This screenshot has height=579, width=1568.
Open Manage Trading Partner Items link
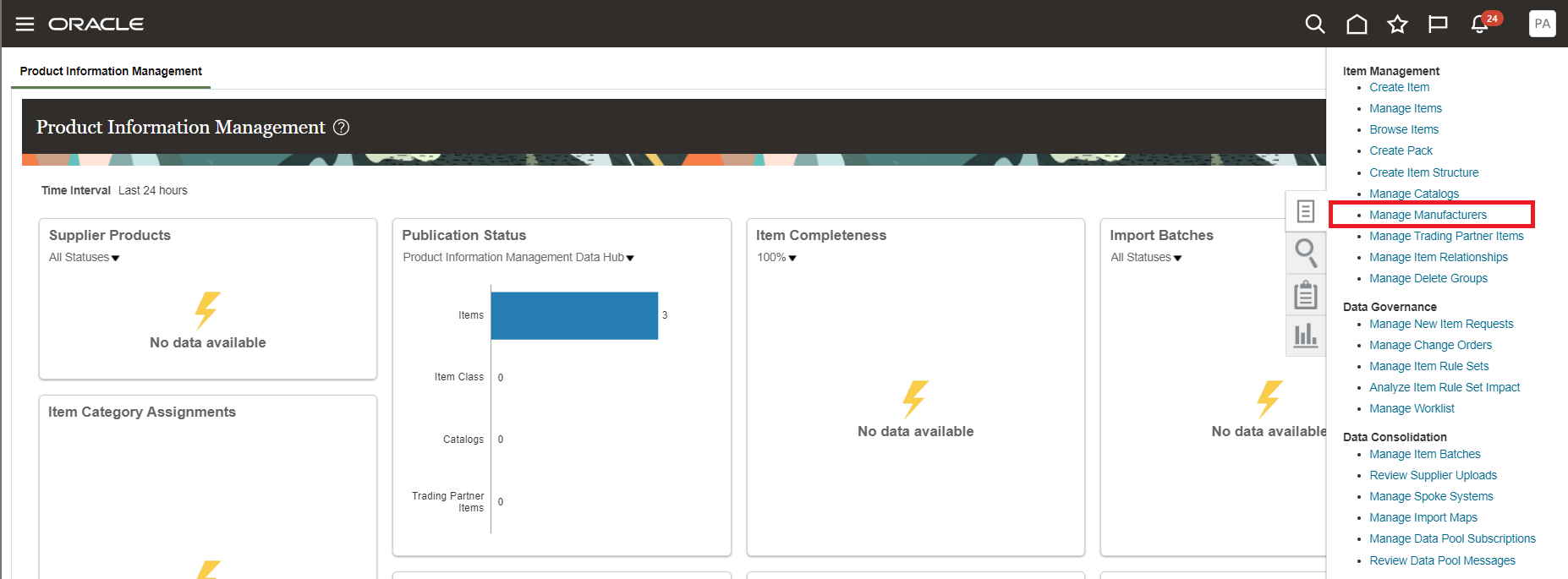click(1447, 236)
